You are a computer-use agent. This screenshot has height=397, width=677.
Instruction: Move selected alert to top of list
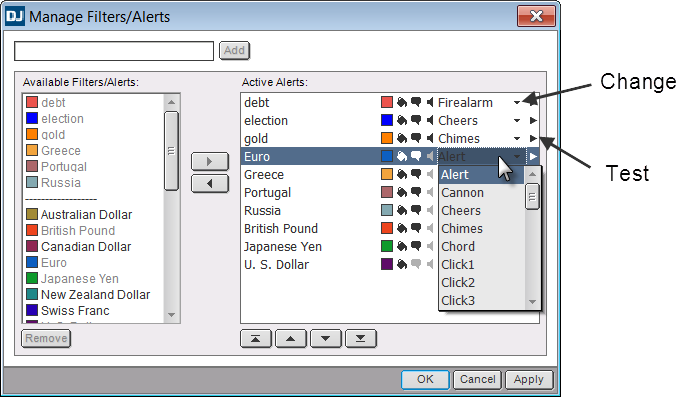[256, 339]
